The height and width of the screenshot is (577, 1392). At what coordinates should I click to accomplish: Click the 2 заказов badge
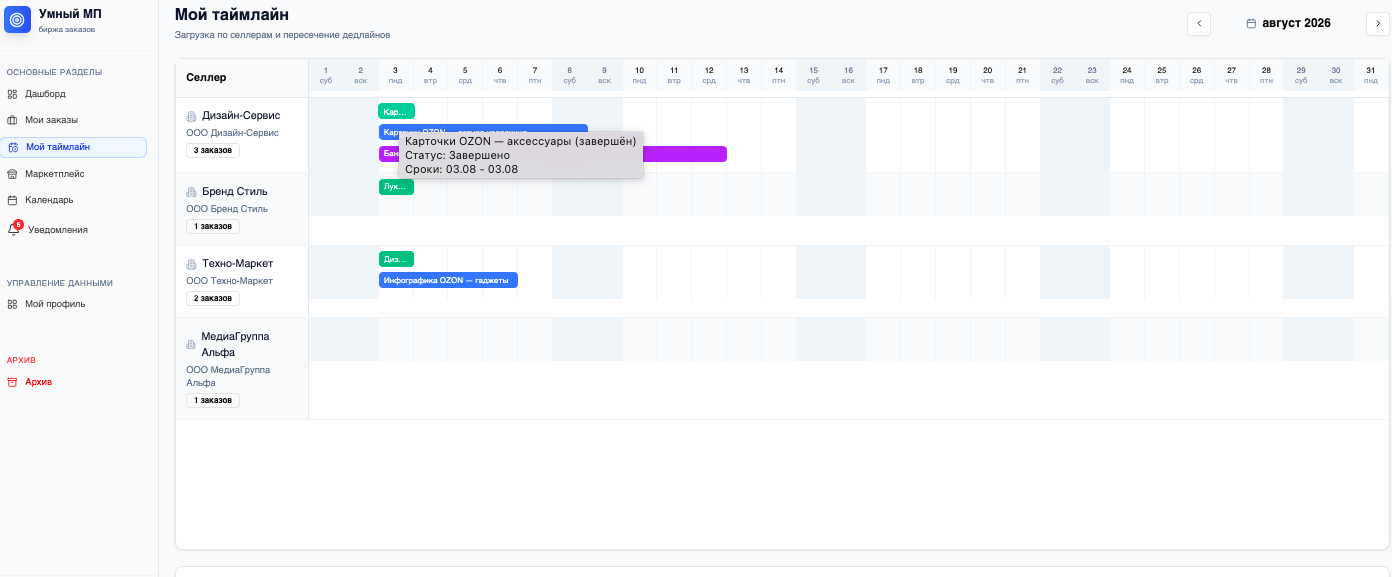pyautogui.click(x=213, y=299)
